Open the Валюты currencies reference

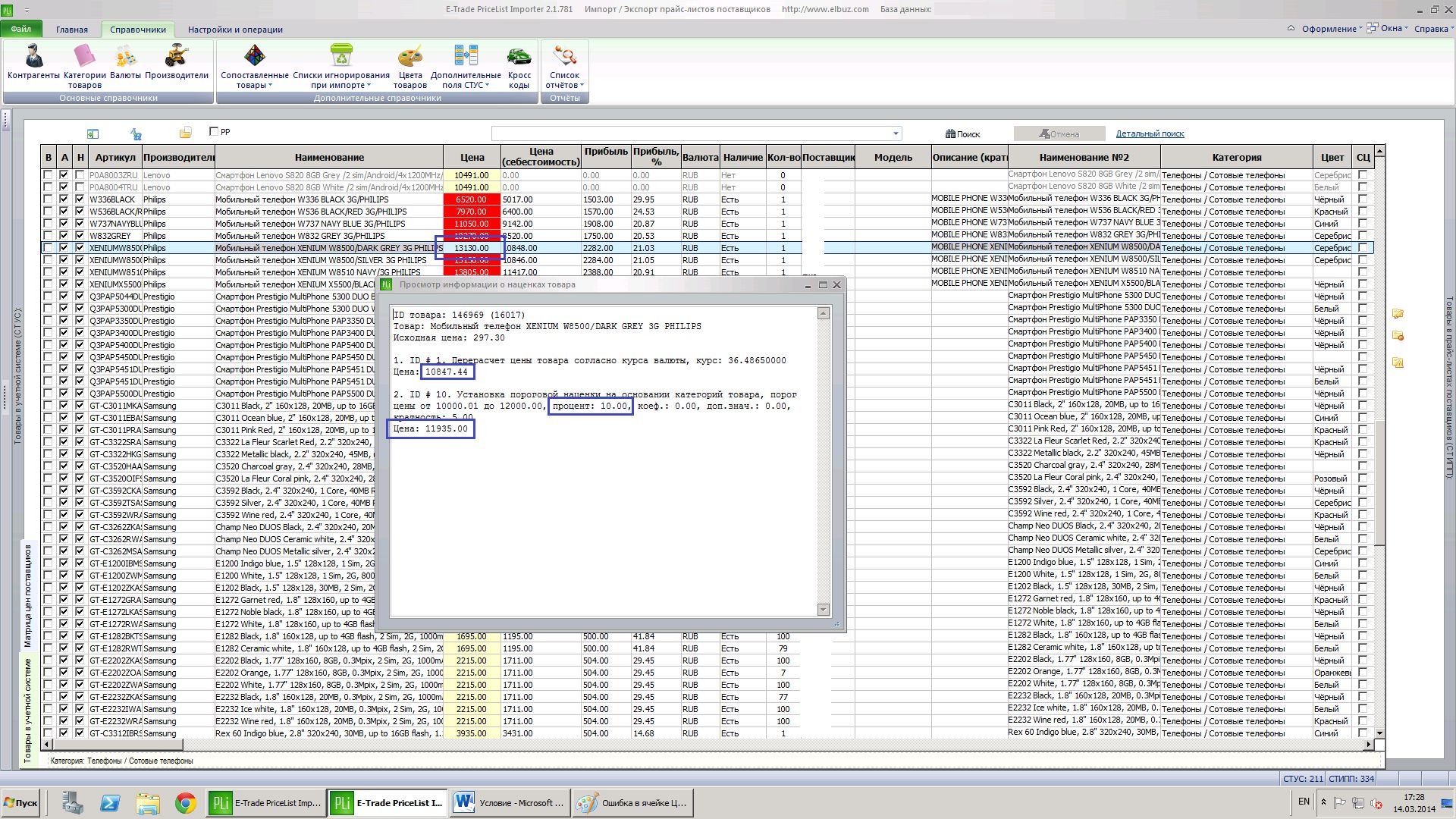(125, 62)
